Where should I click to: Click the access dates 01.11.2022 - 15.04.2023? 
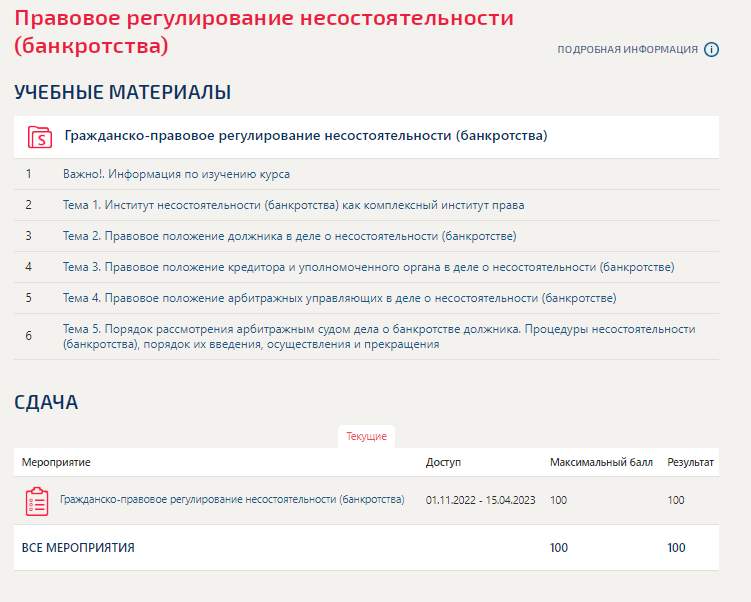[x=481, y=500]
